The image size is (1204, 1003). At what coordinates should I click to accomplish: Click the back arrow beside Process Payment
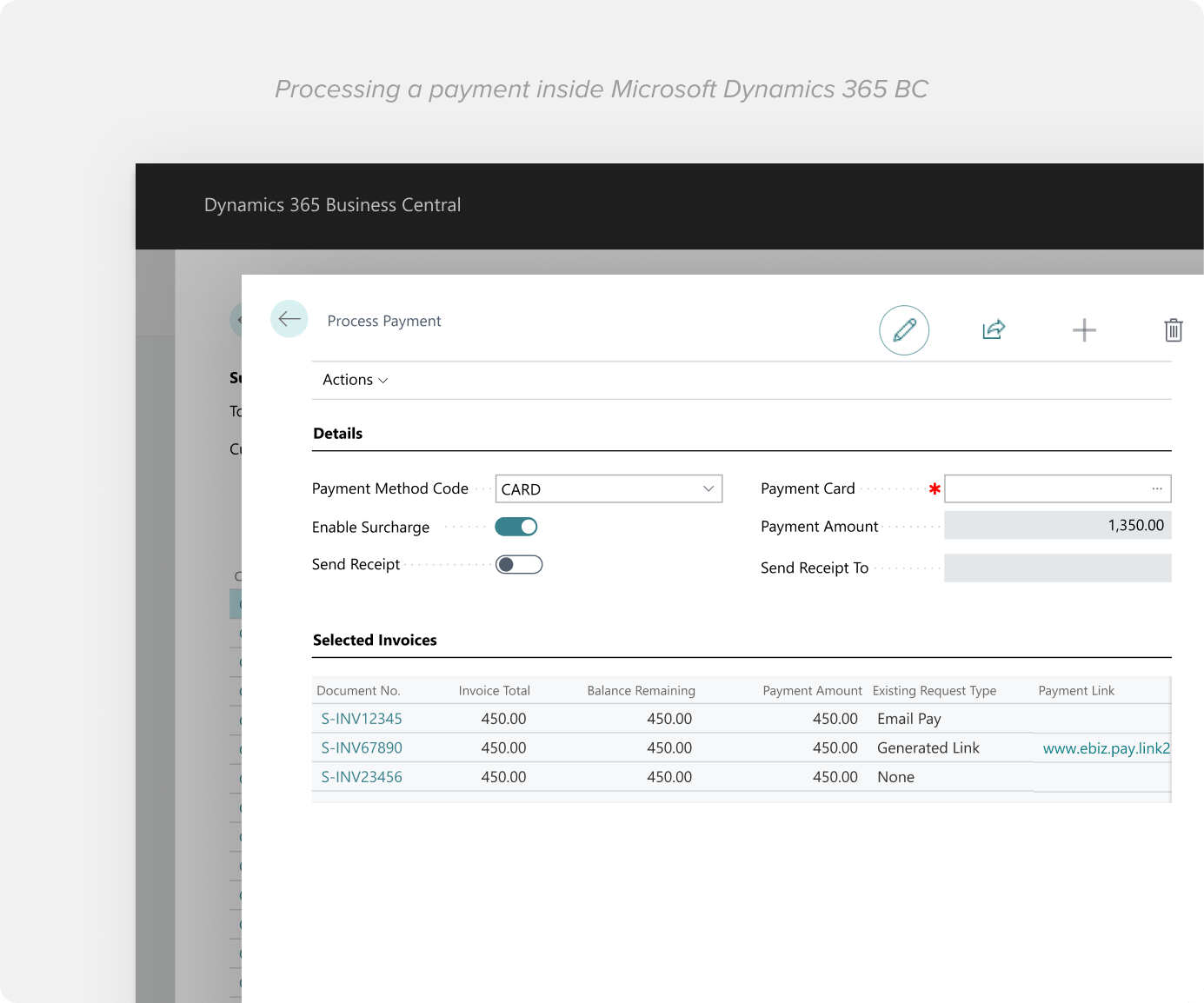[x=289, y=319]
